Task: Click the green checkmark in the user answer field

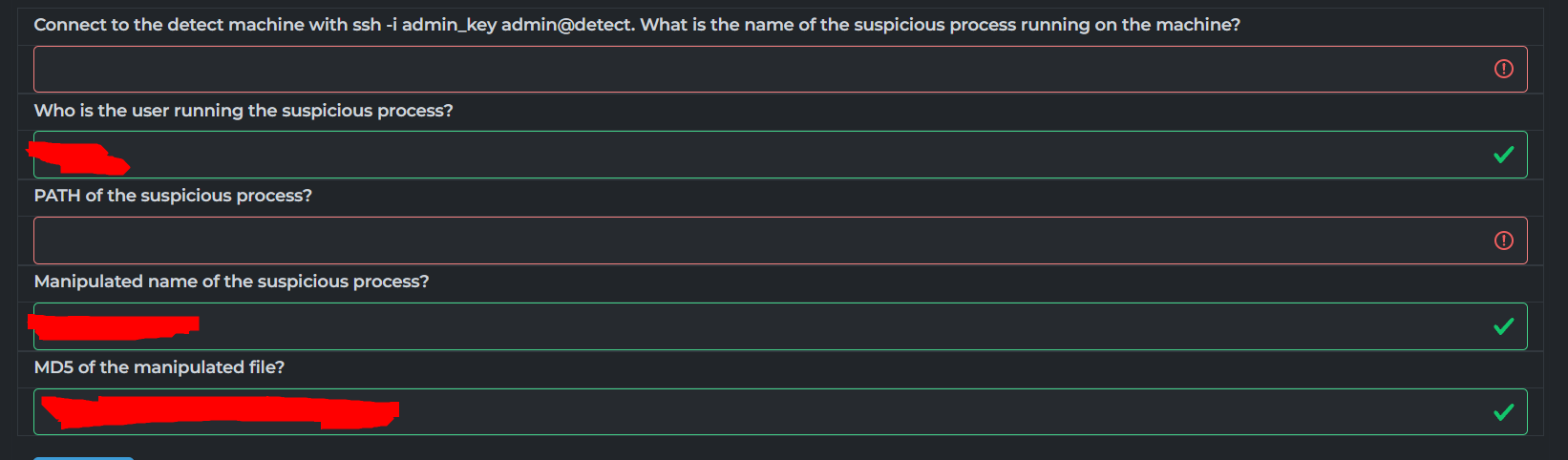Action: pos(1503,155)
